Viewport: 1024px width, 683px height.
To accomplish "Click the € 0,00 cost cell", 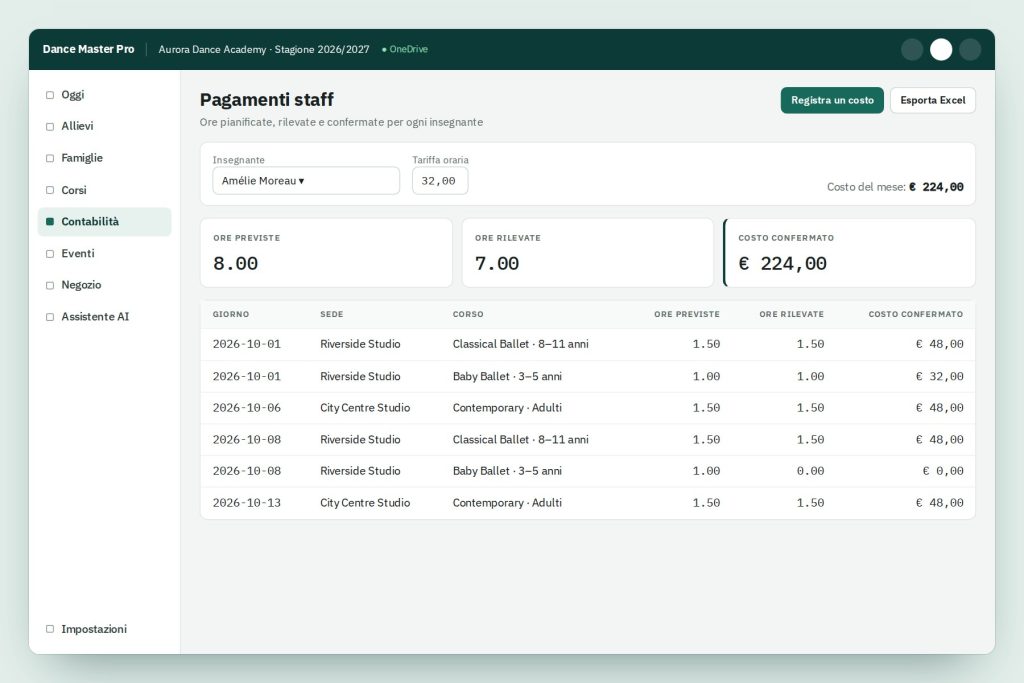I will coord(943,471).
